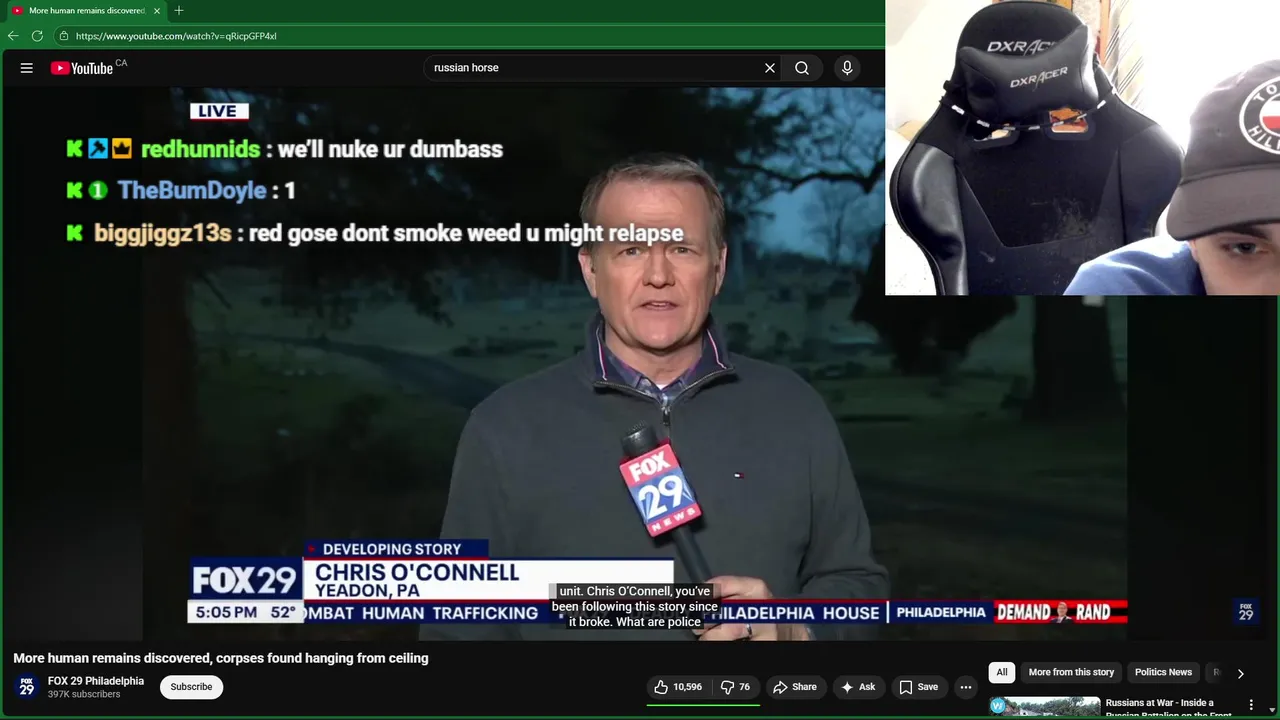
Task: Save the video to a playlist
Action: [x=918, y=687]
